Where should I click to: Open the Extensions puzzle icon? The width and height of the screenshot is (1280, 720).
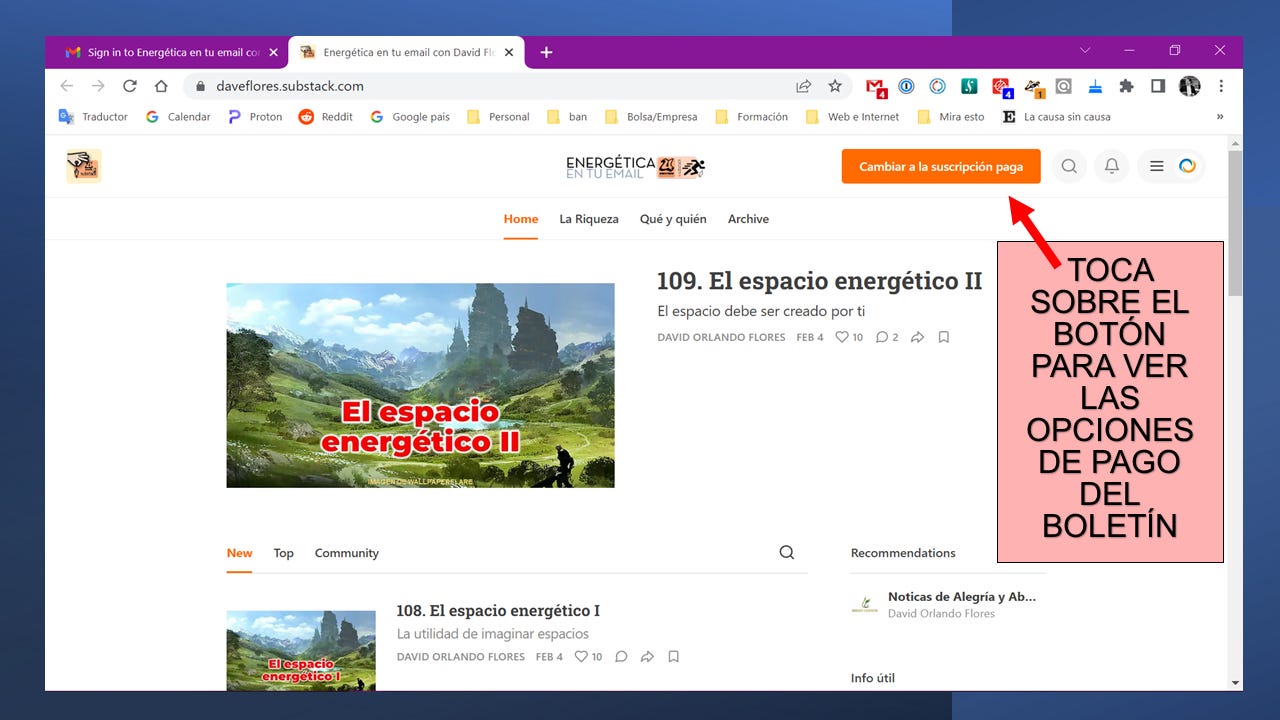(1126, 86)
